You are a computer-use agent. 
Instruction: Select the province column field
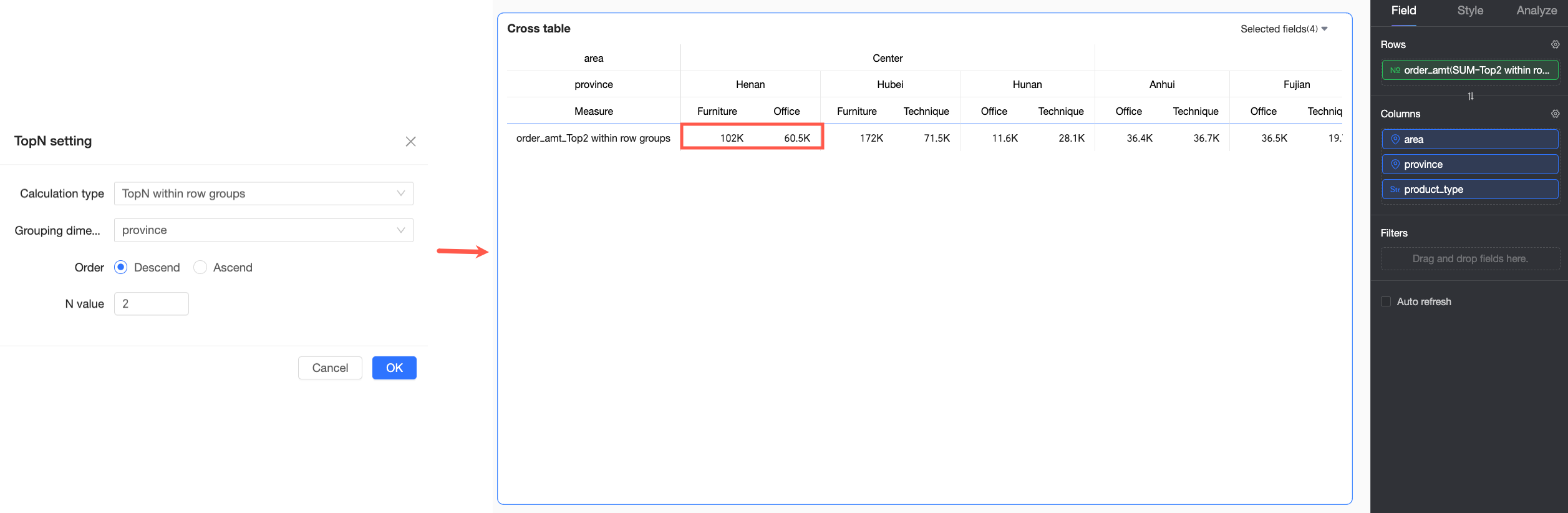coord(1470,164)
